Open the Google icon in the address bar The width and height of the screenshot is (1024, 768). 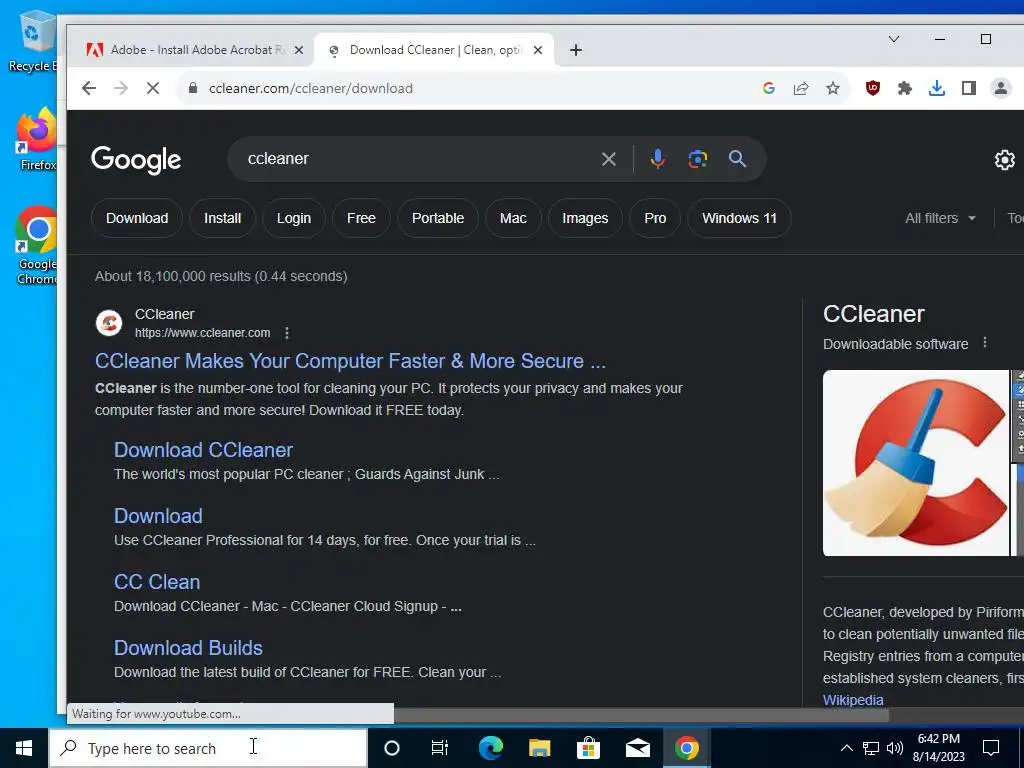pos(769,88)
